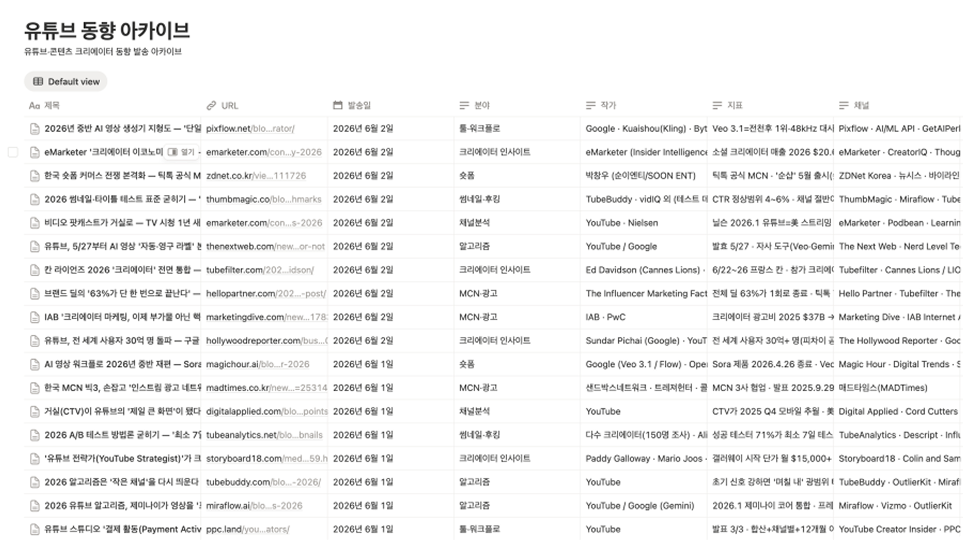Viewport: 963px width, 540px height.
Task: Click the URL column header
Action: [x=230, y=106]
